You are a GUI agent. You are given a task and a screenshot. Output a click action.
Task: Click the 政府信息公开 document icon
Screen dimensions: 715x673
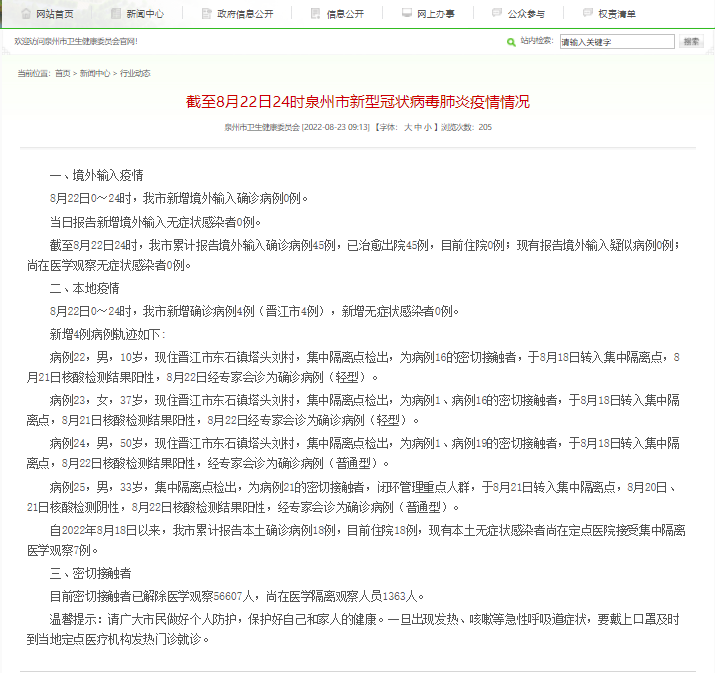click(x=207, y=14)
